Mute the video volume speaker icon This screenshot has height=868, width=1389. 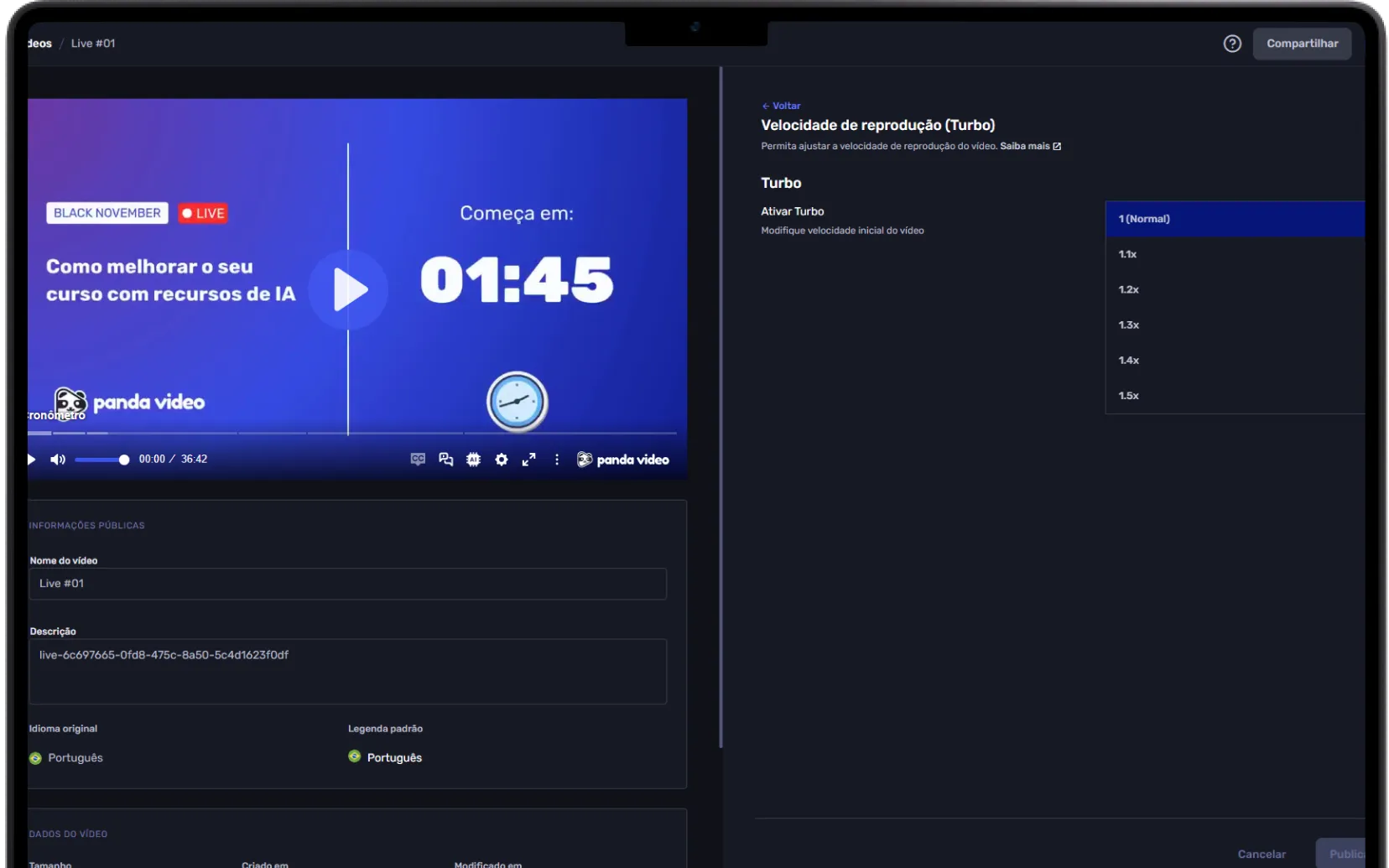point(58,460)
